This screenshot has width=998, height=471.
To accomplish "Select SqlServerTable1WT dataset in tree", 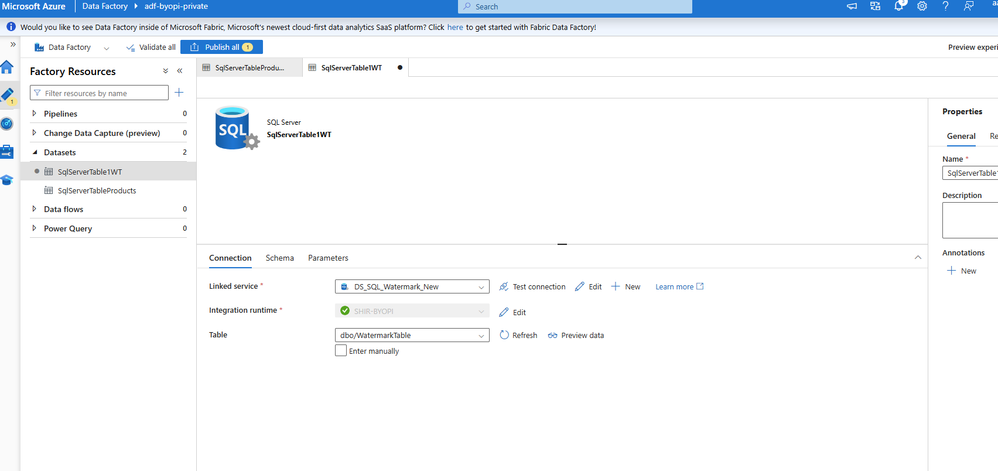I will click(x=108, y=171).
